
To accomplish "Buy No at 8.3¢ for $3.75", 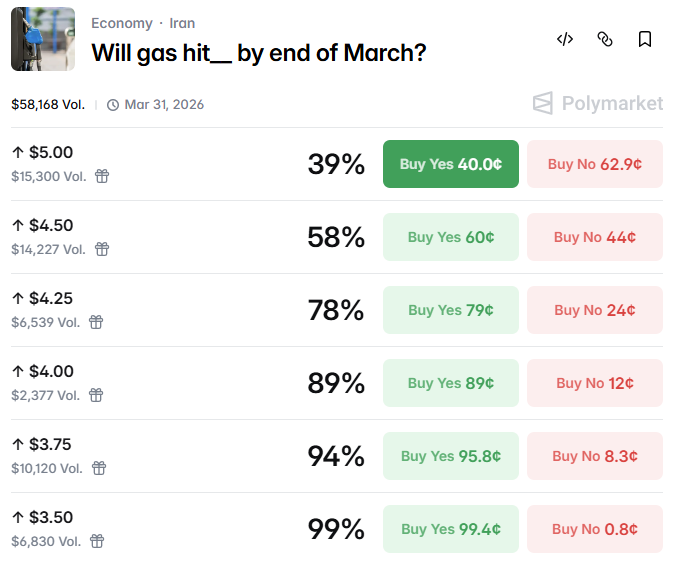I will 595,456.
